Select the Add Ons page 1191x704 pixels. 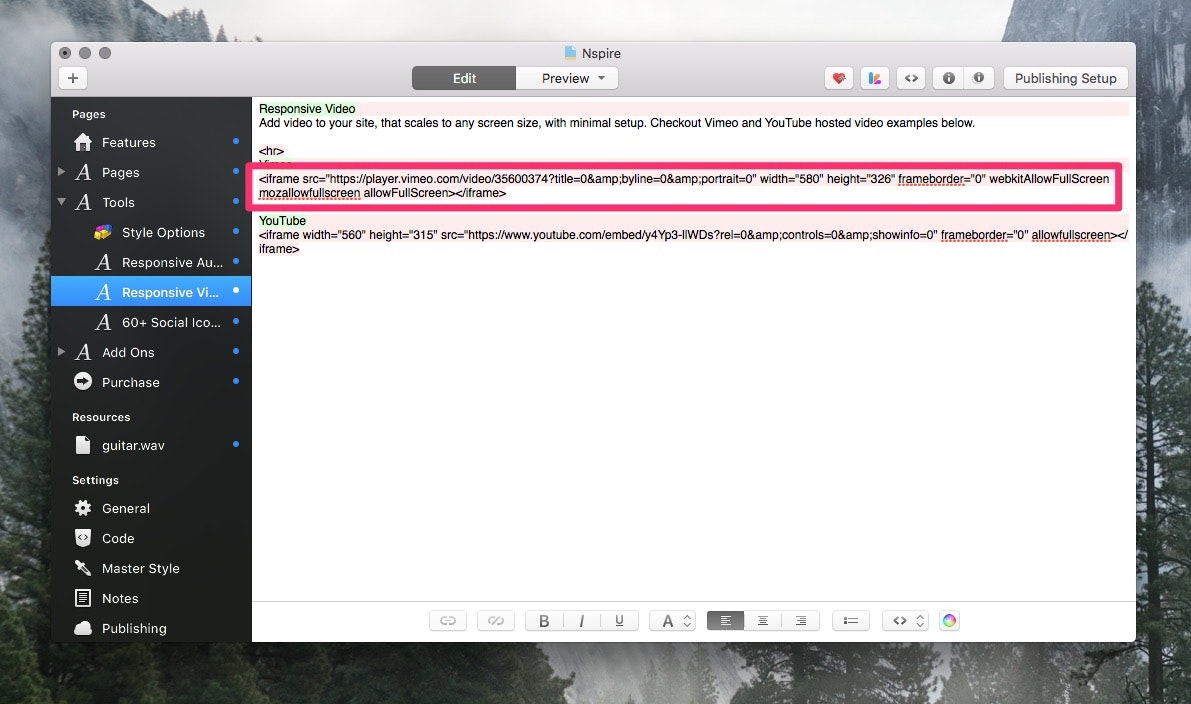tap(151, 352)
